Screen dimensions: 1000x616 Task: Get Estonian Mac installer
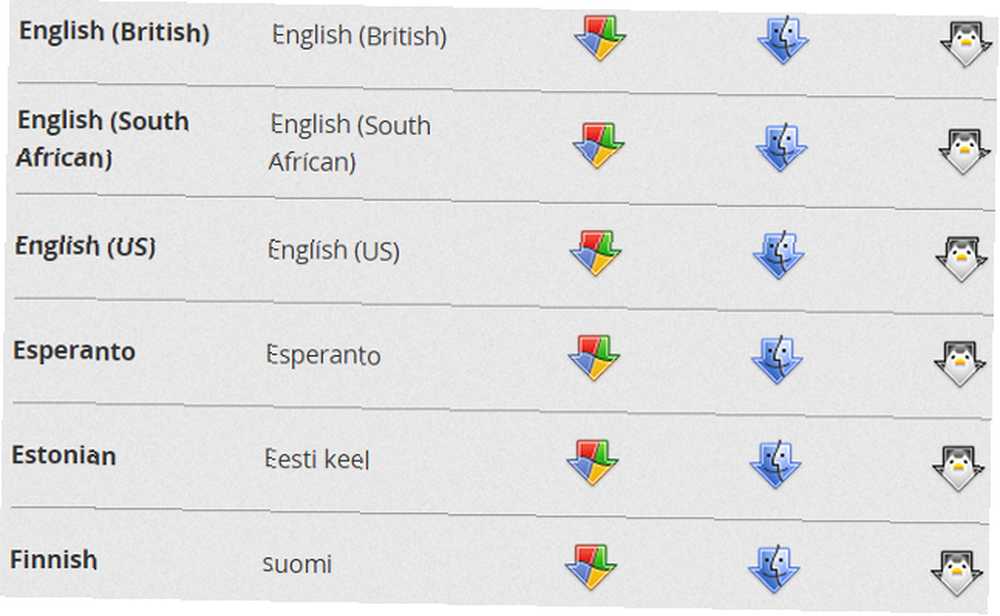[x=776, y=465]
